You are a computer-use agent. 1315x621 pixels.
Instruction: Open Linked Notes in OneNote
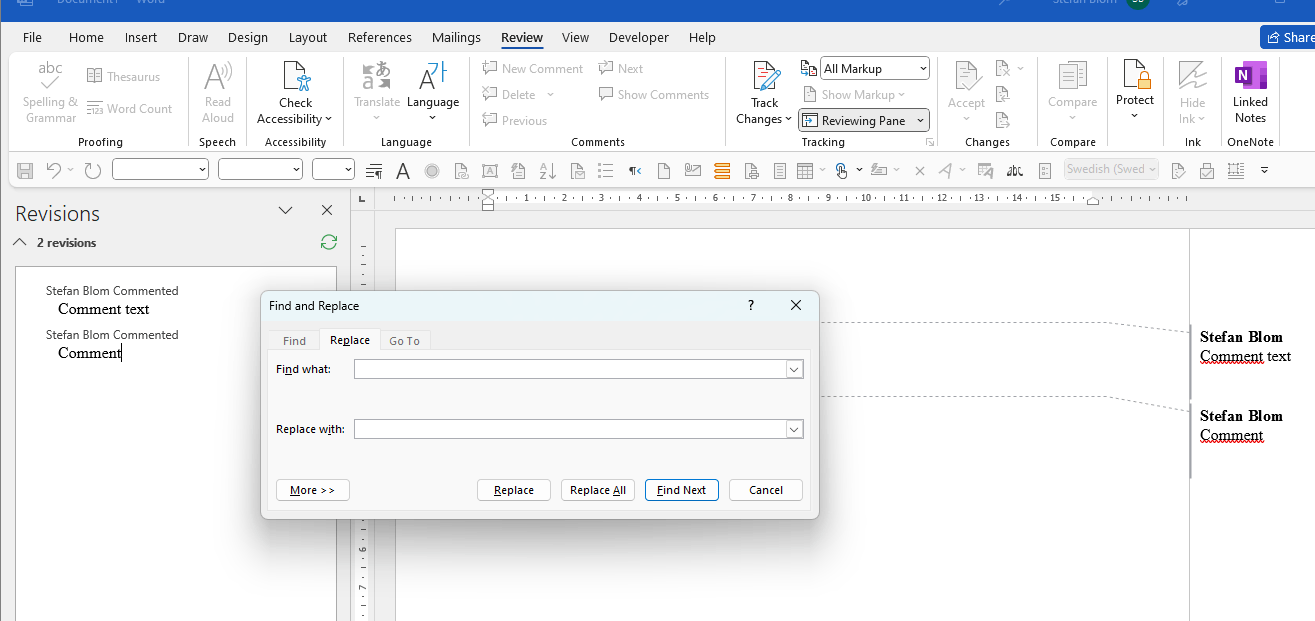point(1250,93)
